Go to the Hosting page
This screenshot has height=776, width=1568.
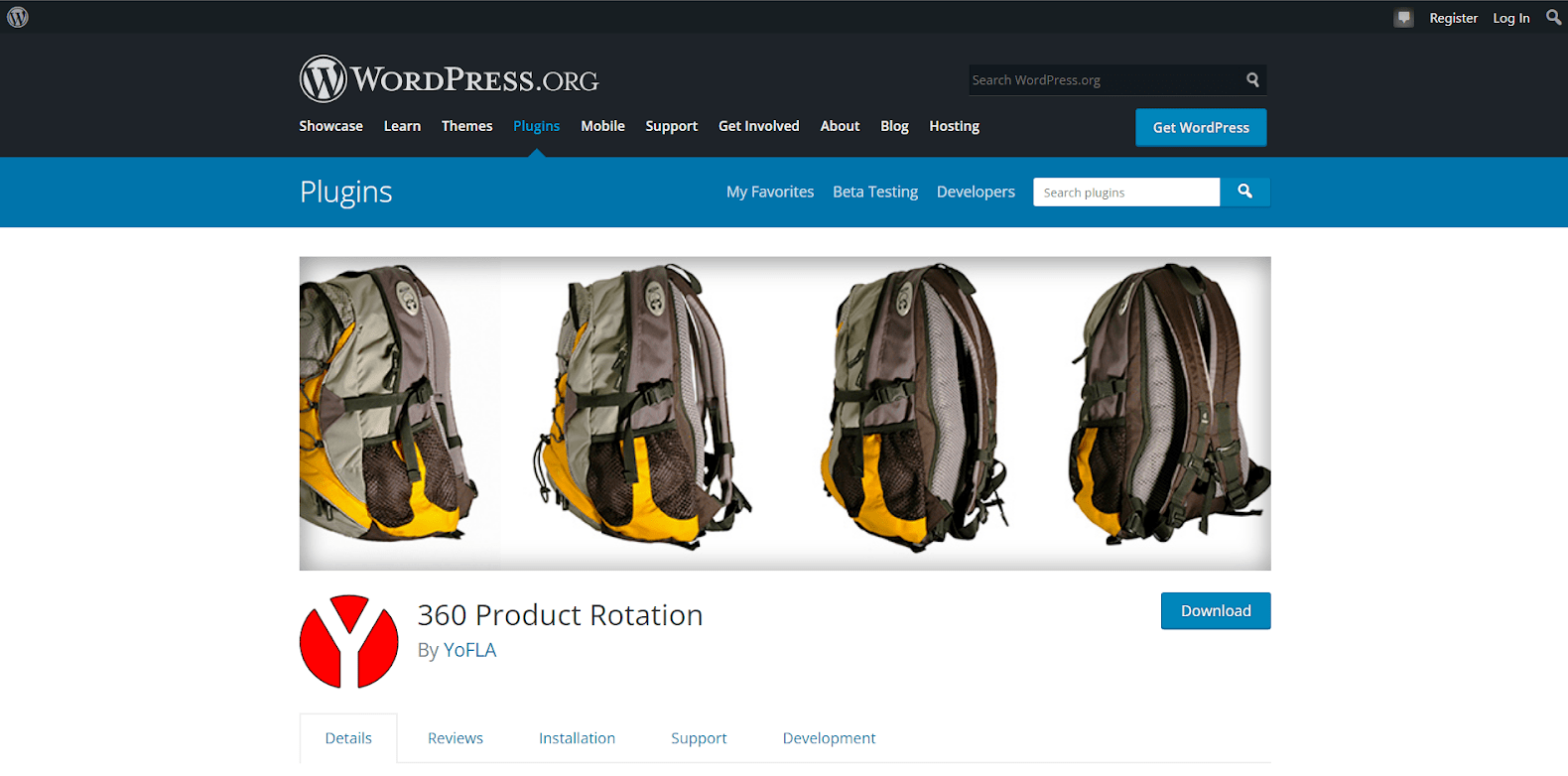954,126
